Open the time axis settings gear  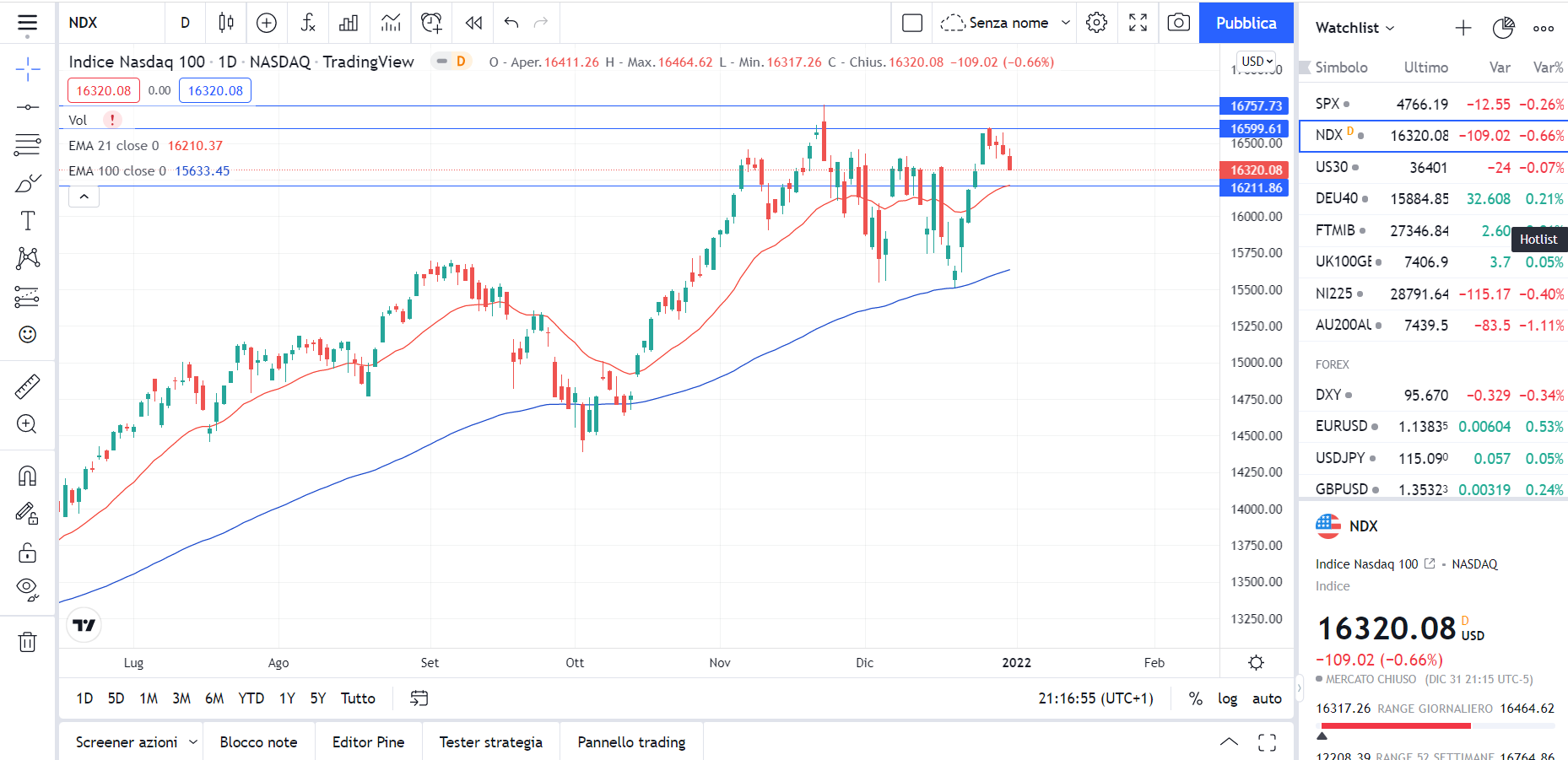1256,662
